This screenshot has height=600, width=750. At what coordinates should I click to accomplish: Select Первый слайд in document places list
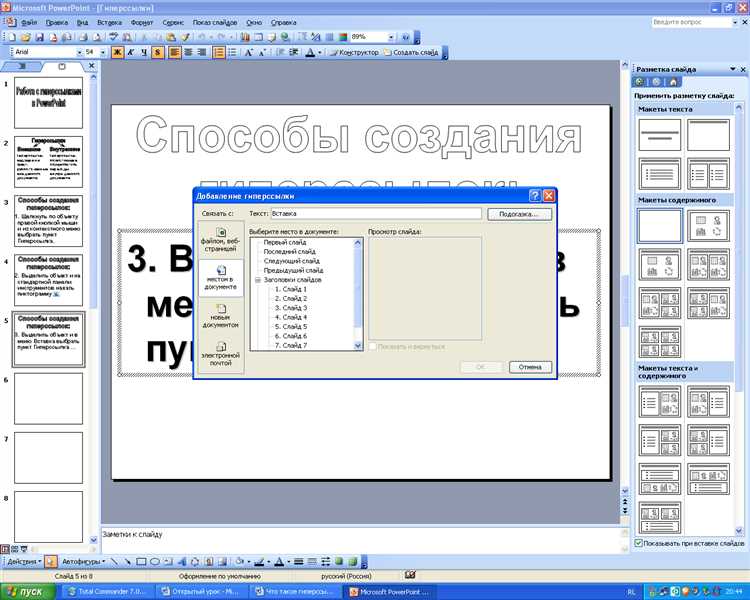click(x=285, y=242)
